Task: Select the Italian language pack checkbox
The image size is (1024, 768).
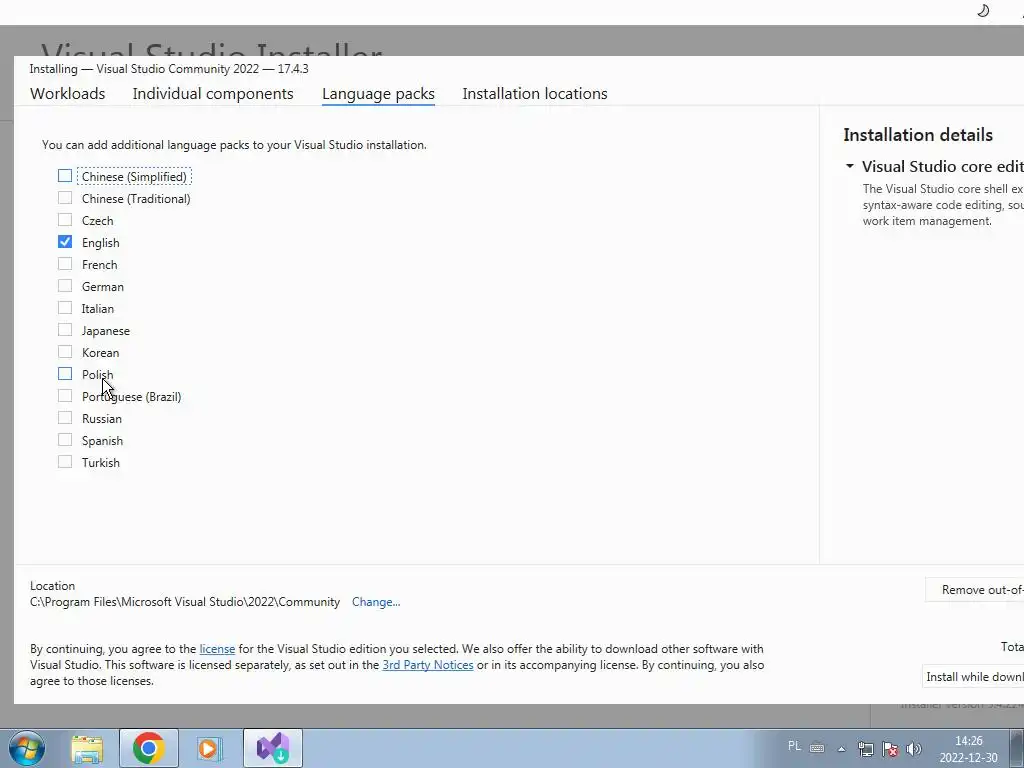Action: point(65,308)
